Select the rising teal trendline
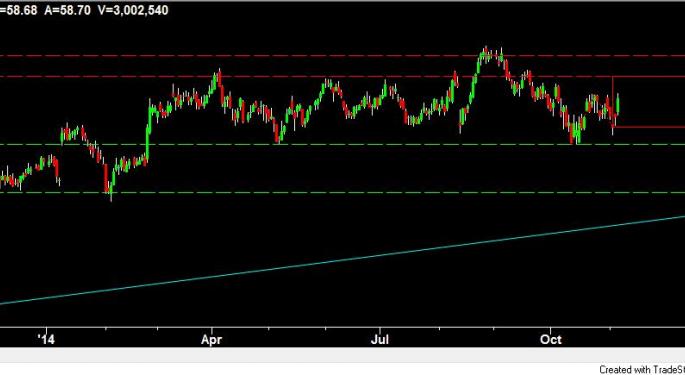This screenshot has height=375, width=685. (x=342, y=260)
